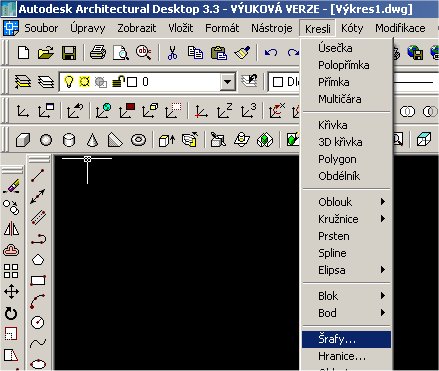The width and height of the screenshot is (439, 371).
Task: Choose Hranice… menu entry
Action: 346,356
